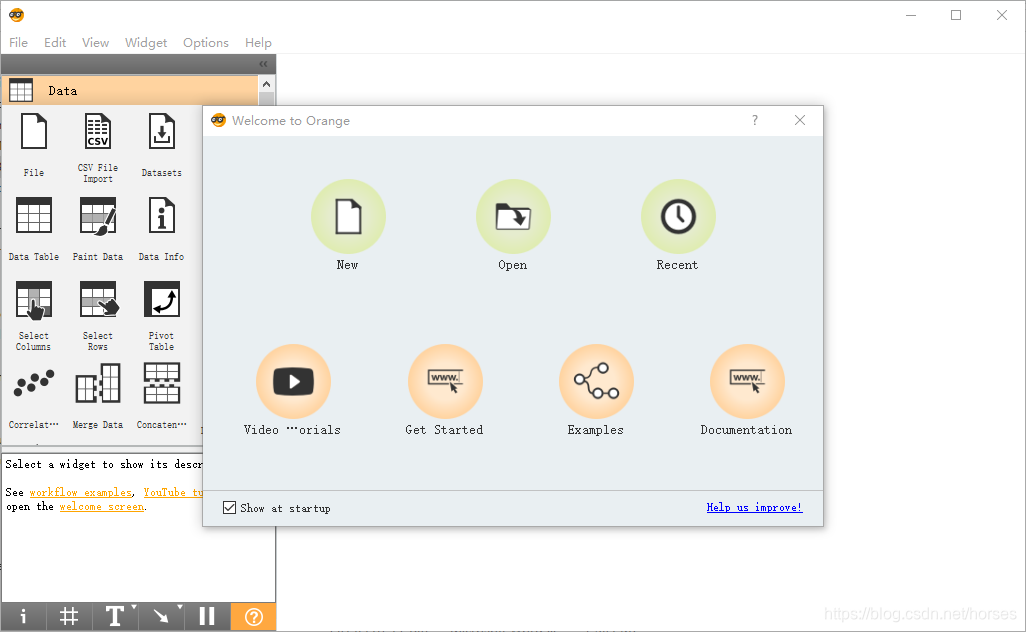Show Recent workflows

click(x=678, y=217)
